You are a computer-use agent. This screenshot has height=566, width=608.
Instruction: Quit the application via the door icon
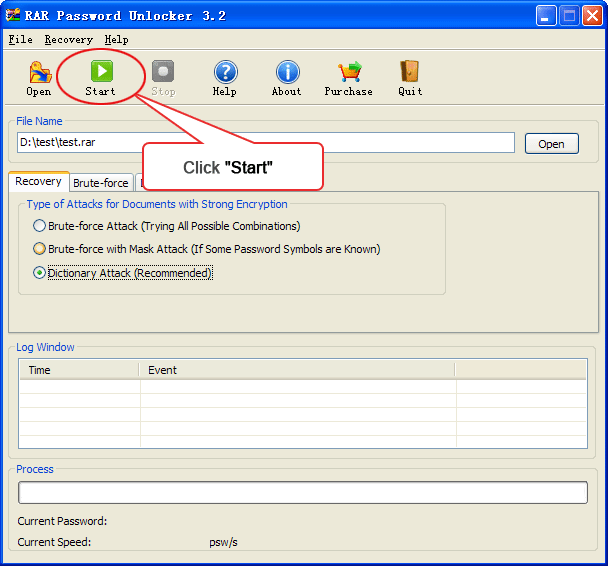coord(410,78)
